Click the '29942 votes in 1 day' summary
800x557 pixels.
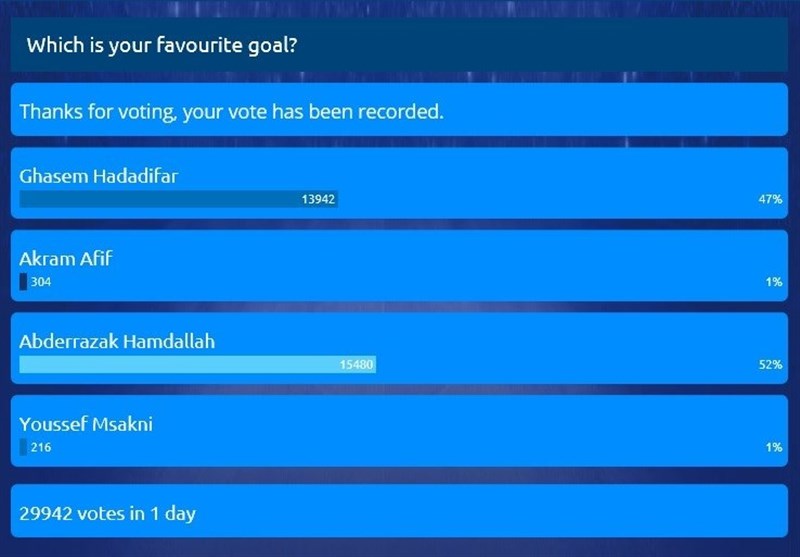click(x=108, y=514)
